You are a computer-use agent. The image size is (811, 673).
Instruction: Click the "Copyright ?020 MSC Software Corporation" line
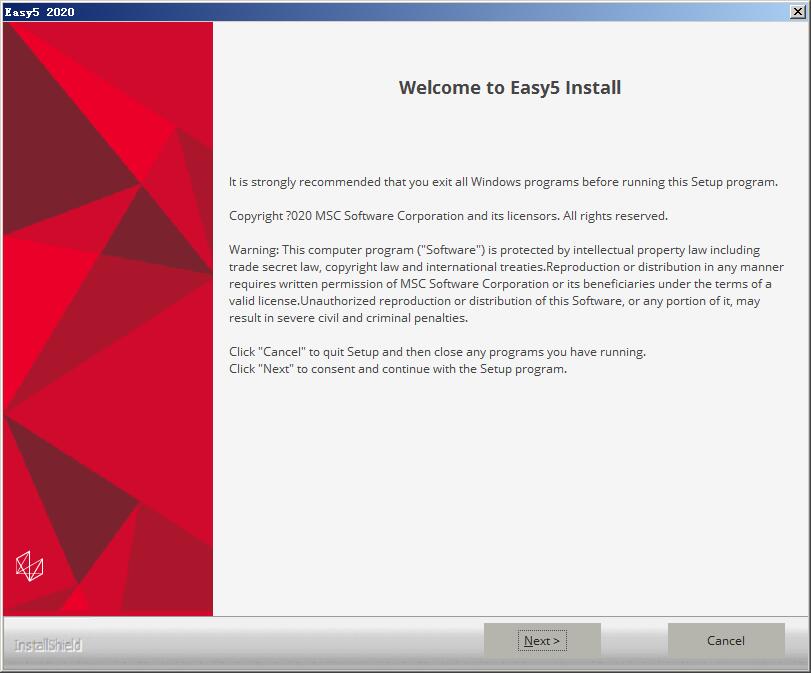(448, 216)
